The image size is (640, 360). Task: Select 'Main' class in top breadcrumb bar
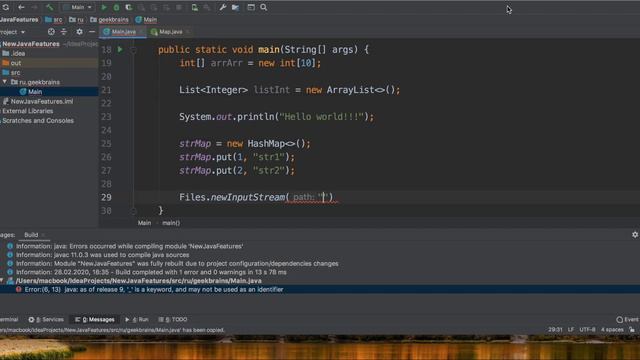click(x=146, y=19)
